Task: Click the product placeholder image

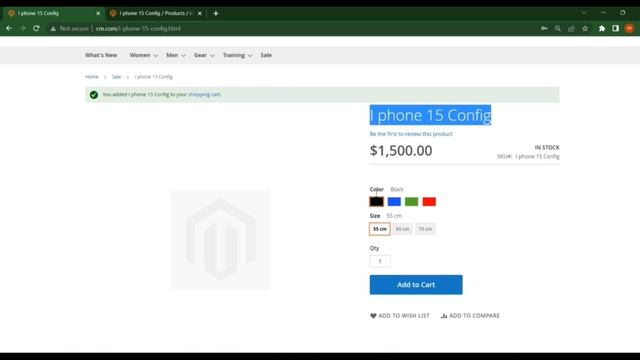Action: [220, 240]
